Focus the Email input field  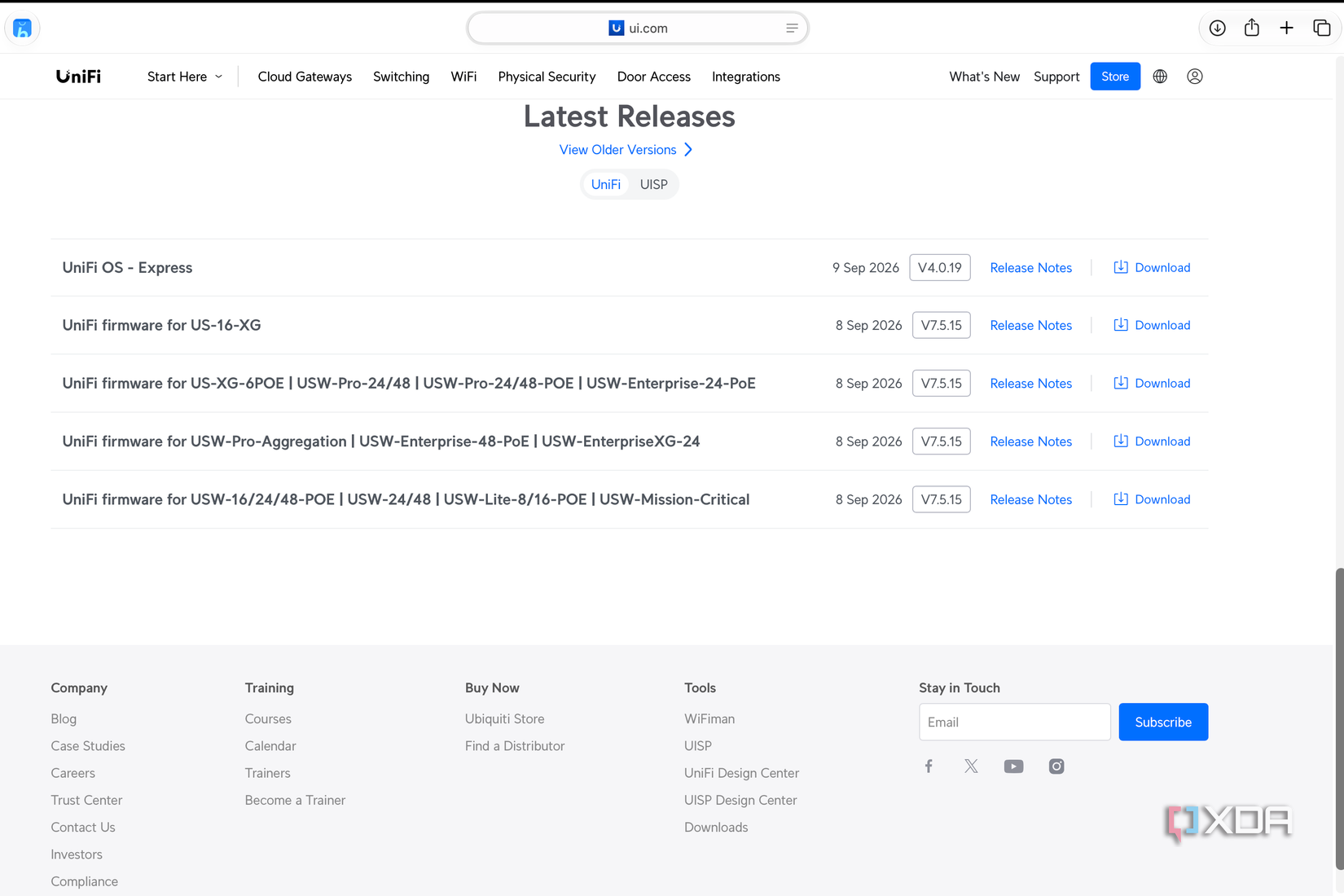(1015, 722)
